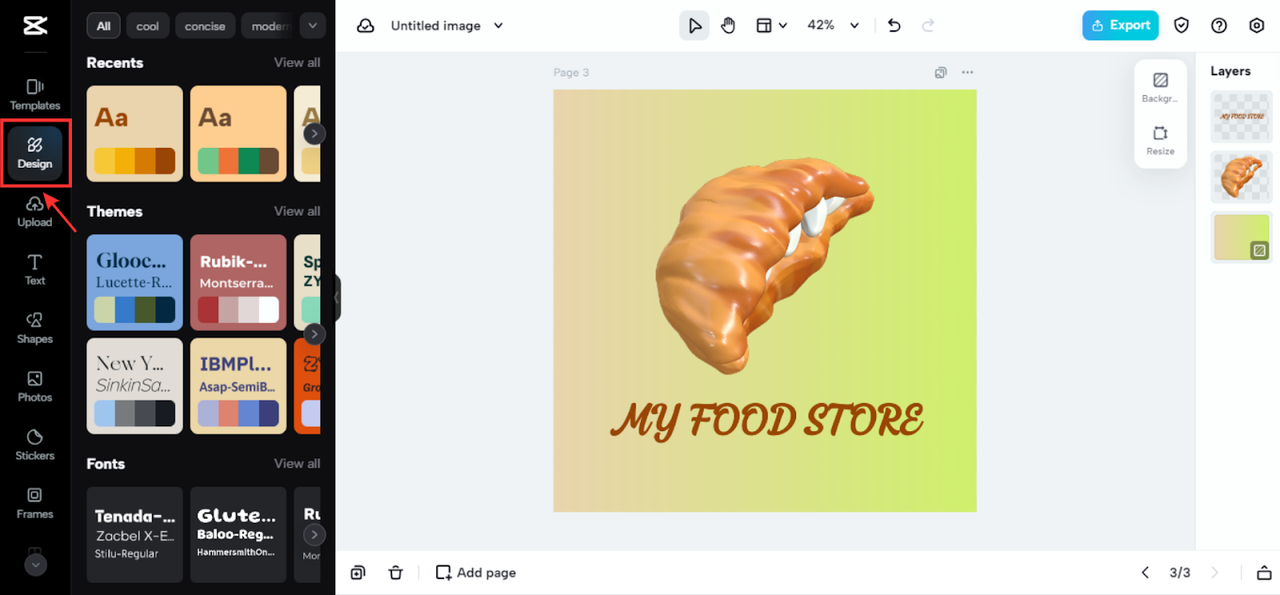View all Fonts
The height and width of the screenshot is (595, 1280).
(x=297, y=463)
